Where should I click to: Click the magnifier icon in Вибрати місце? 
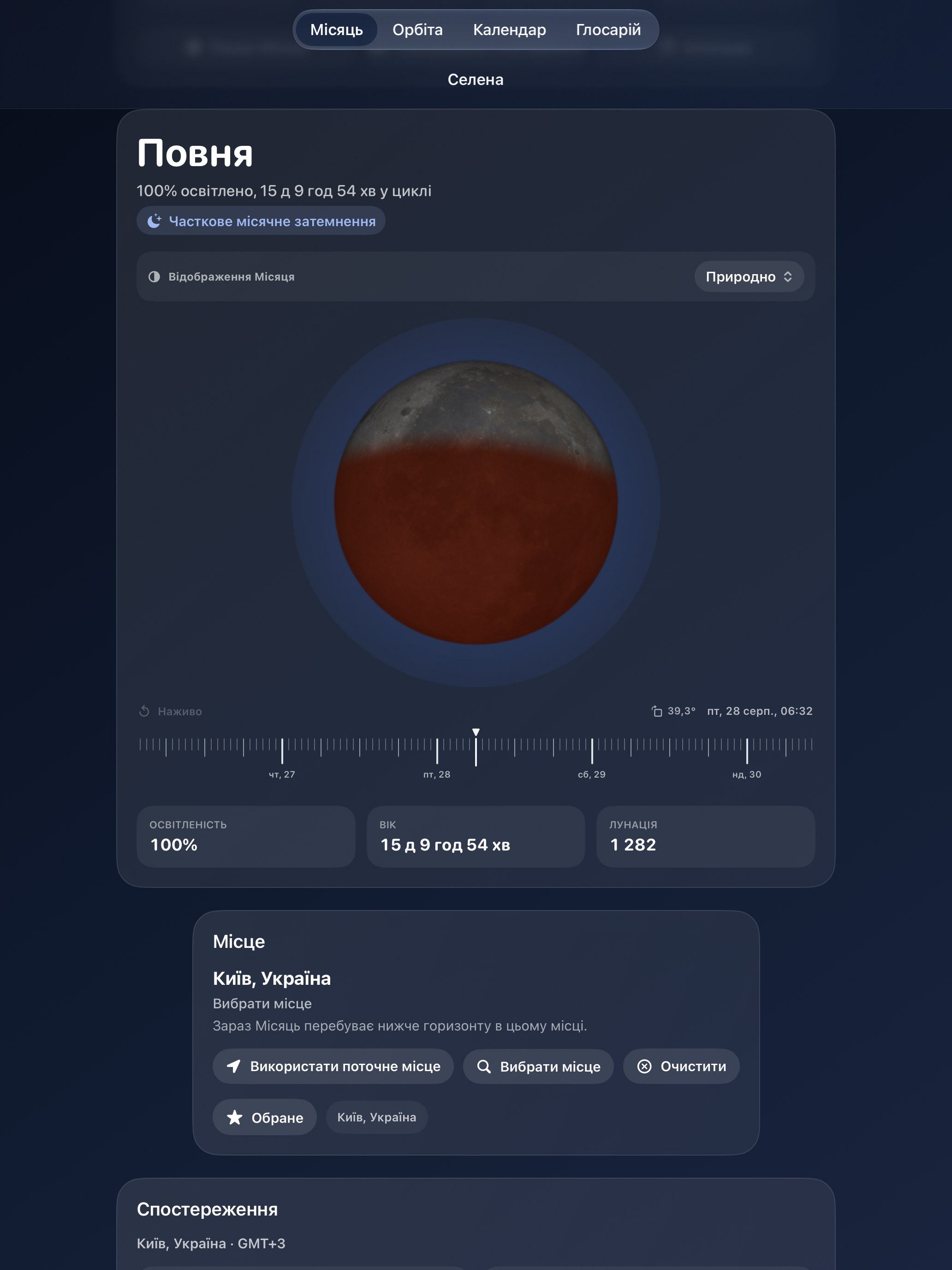[484, 1066]
